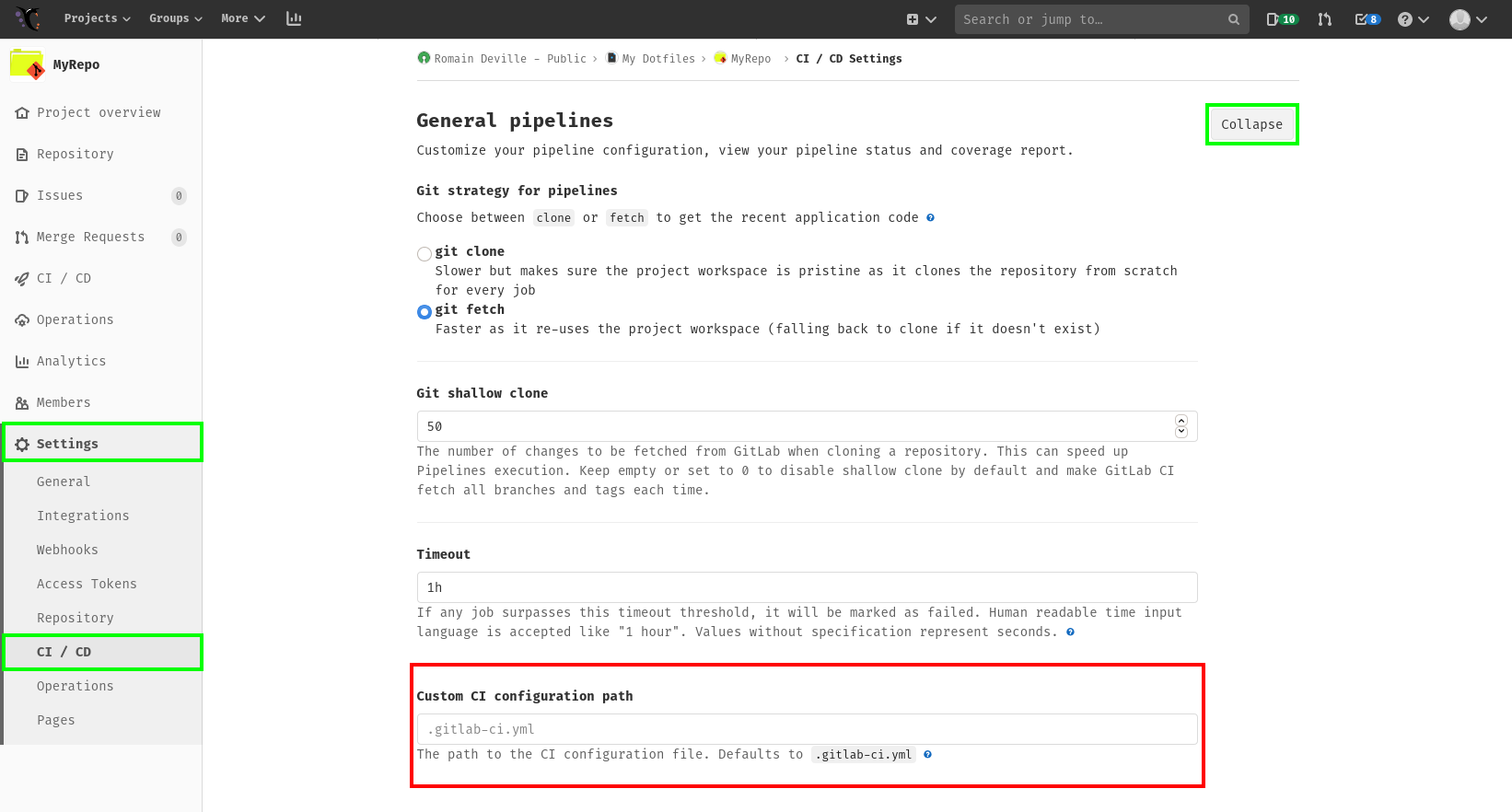Image resolution: width=1512 pixels, height=812 pixels.
Task: Open the Projects dropdown menu
Action: coord(97,18)
